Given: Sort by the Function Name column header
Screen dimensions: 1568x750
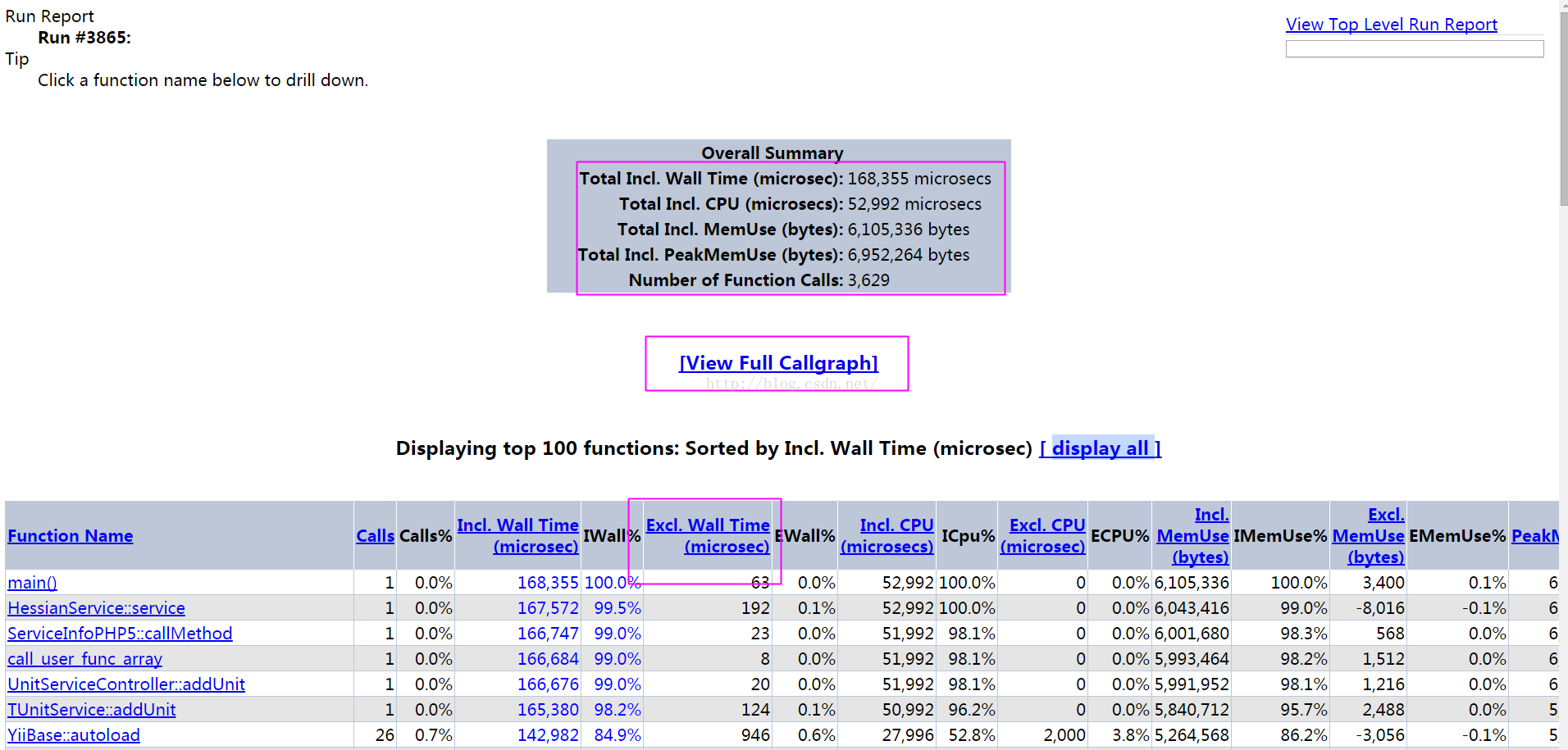Looking at the screenshot, I should coord(71,536).
